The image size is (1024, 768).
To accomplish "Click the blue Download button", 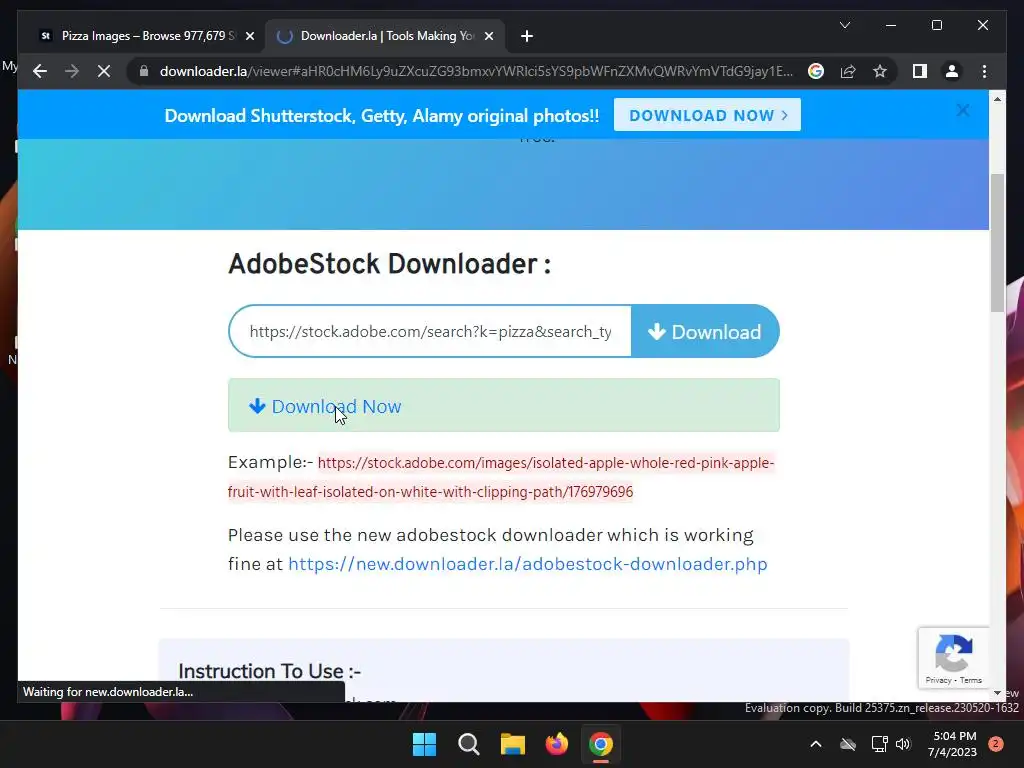I will (x=705, y=331).
